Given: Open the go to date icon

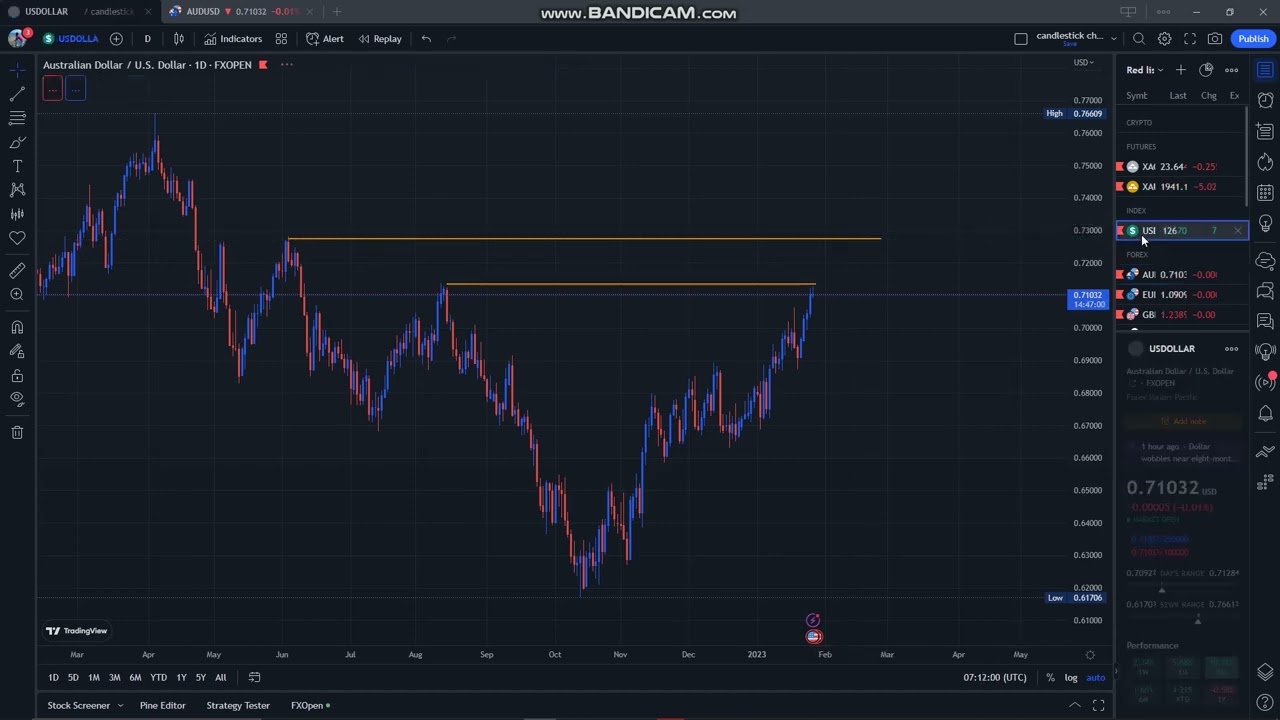Looking at the screenshot, I should (x=254, y=678).
